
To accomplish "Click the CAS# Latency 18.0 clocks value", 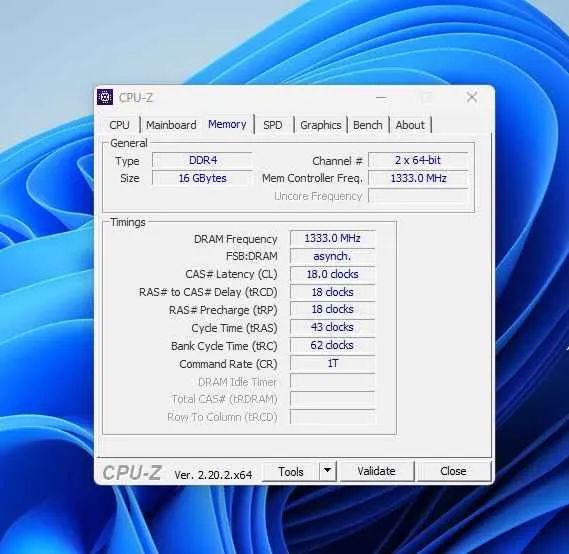I will [332, 274].
